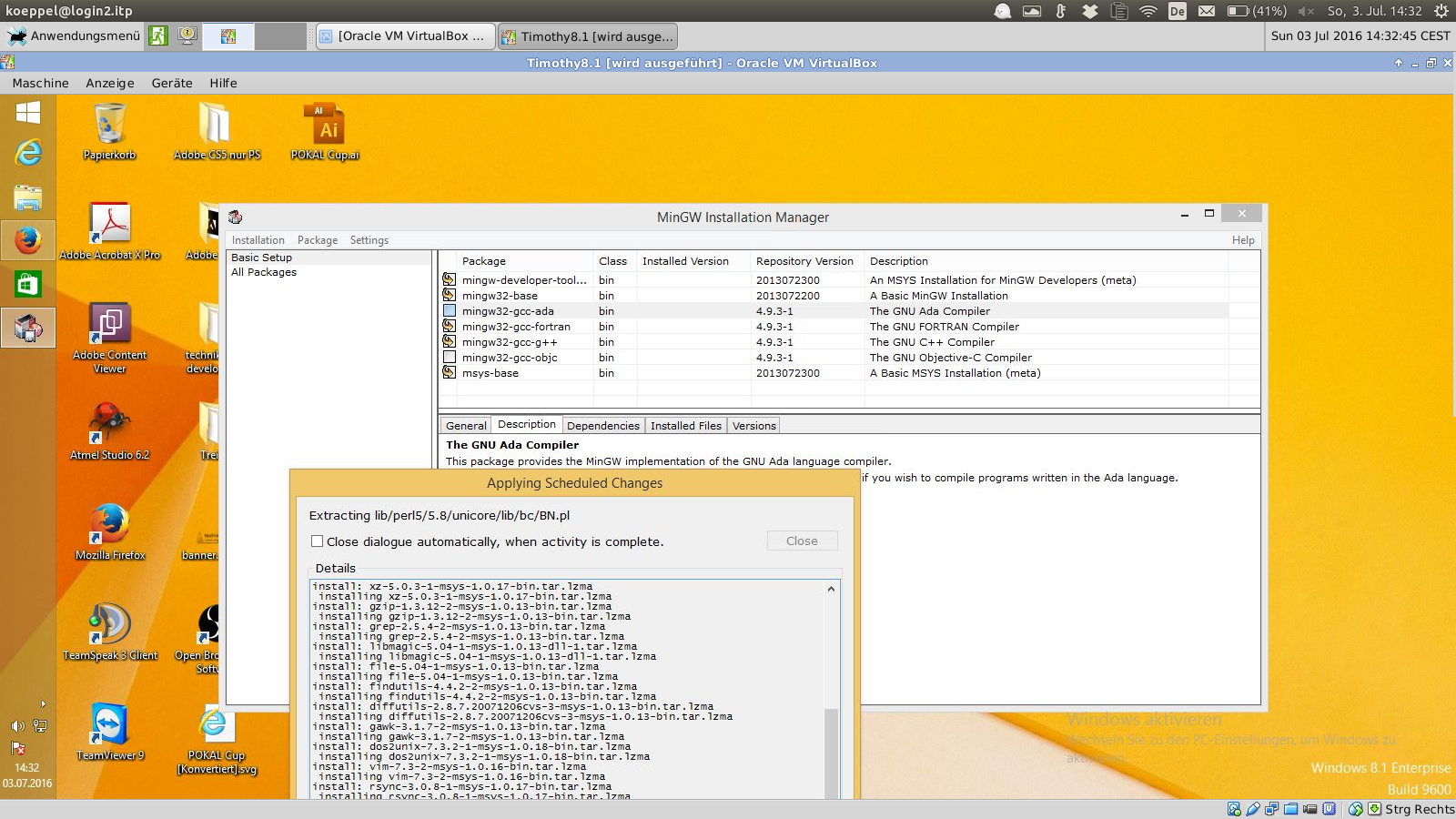The image size is (1456, 819).
Task: Click the Windows network tray icon
Action: click(40, 726)
